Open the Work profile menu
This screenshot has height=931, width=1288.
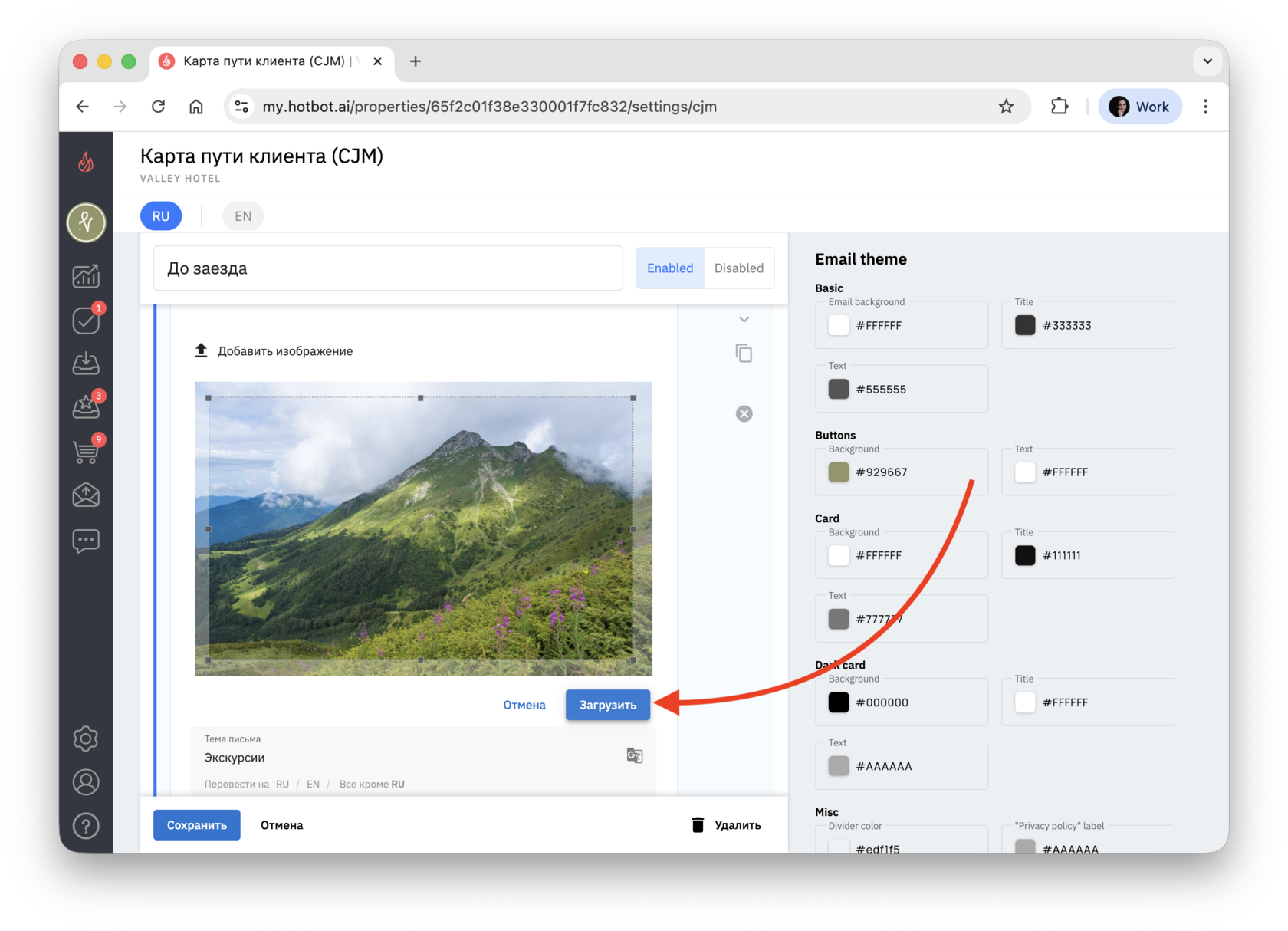click(1140, 107)
